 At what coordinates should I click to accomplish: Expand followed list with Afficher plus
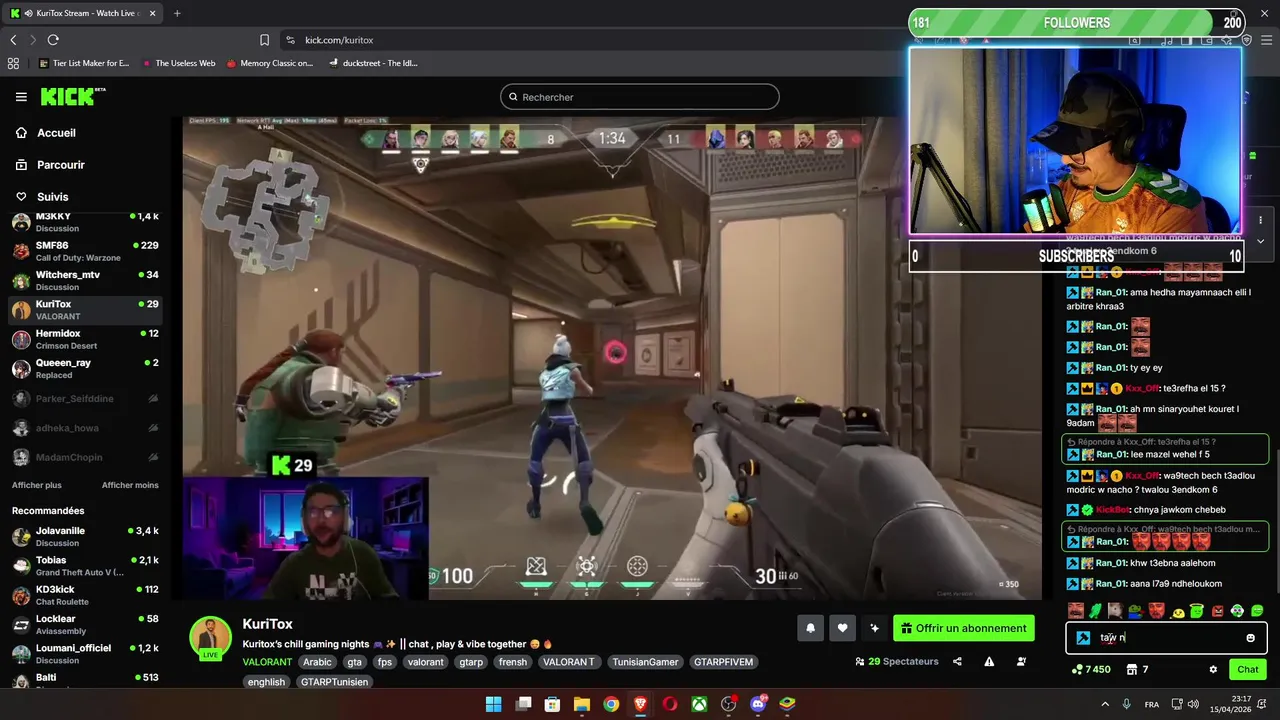pyautogui.click(x=37, y=485)
